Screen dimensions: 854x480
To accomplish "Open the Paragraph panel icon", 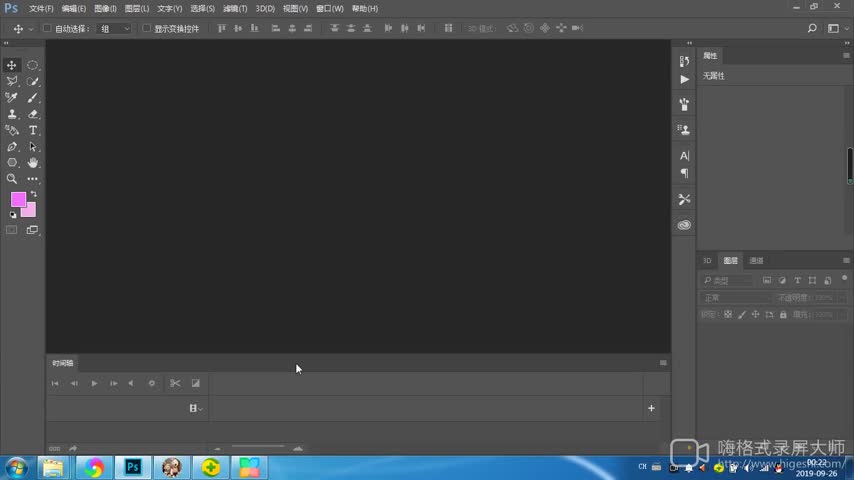I will (684, 174).
